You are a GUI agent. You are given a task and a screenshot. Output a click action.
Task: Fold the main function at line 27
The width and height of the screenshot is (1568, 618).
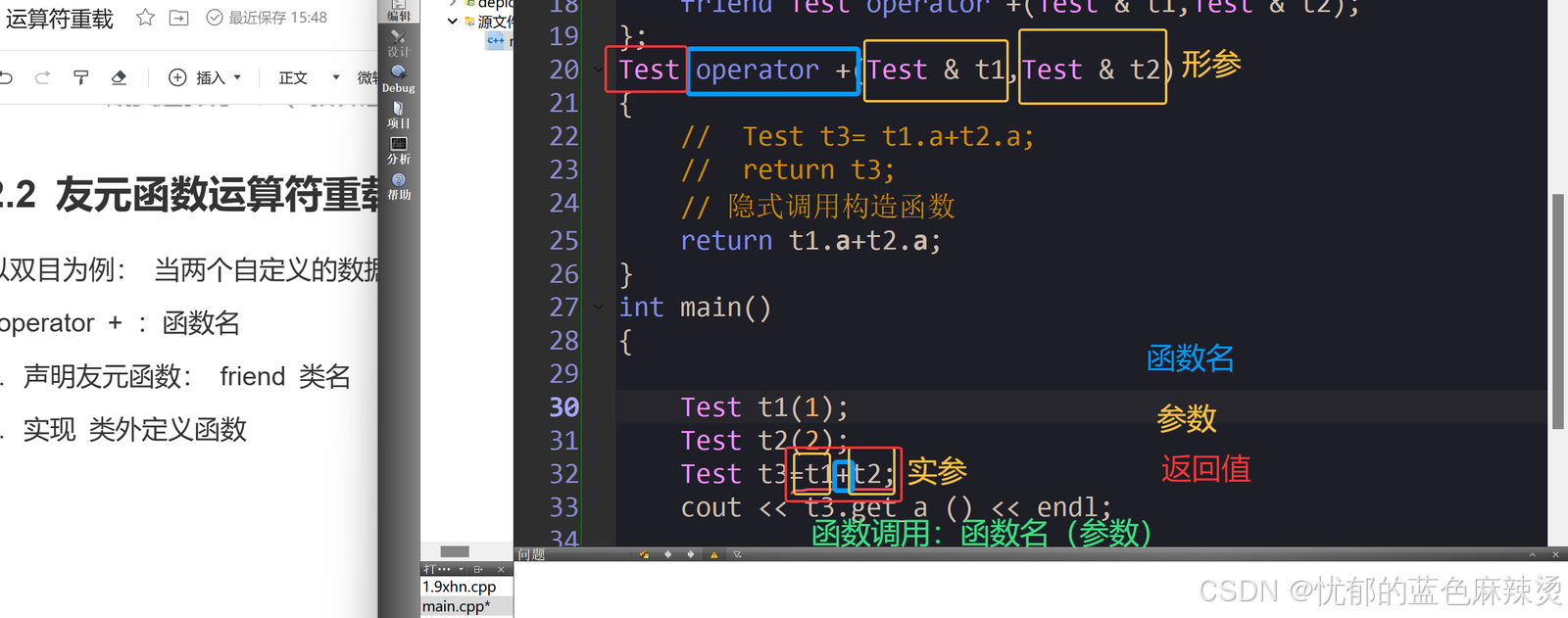(599, 307)
